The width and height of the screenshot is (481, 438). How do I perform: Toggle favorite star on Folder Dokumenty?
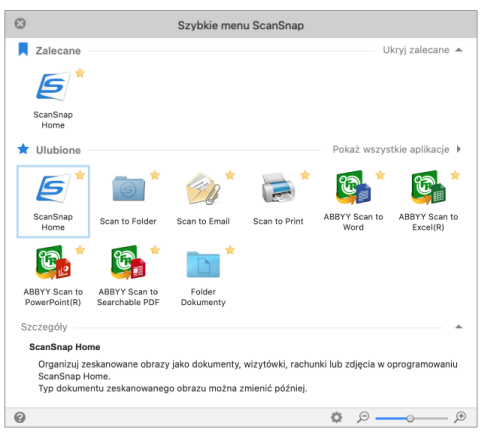230,250
